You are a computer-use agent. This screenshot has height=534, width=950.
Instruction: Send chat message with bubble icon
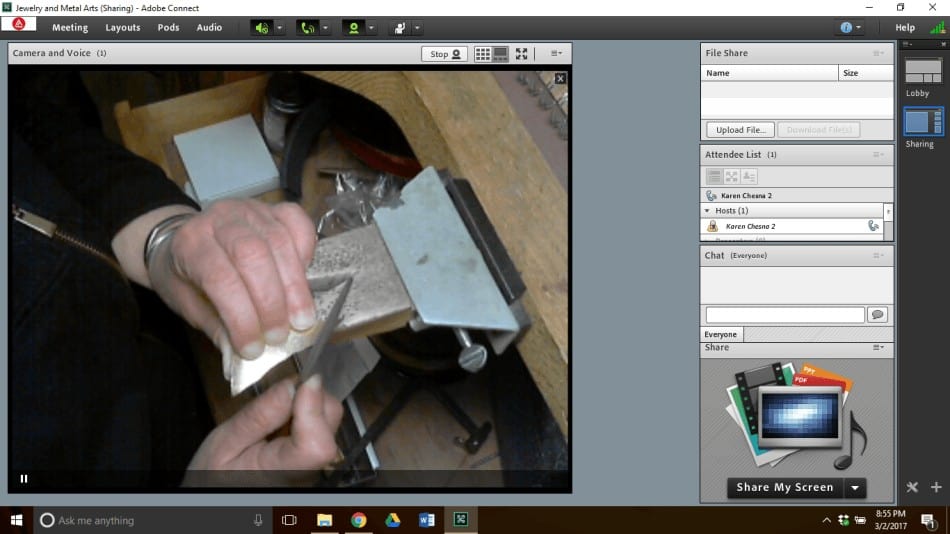coord(877,315)
